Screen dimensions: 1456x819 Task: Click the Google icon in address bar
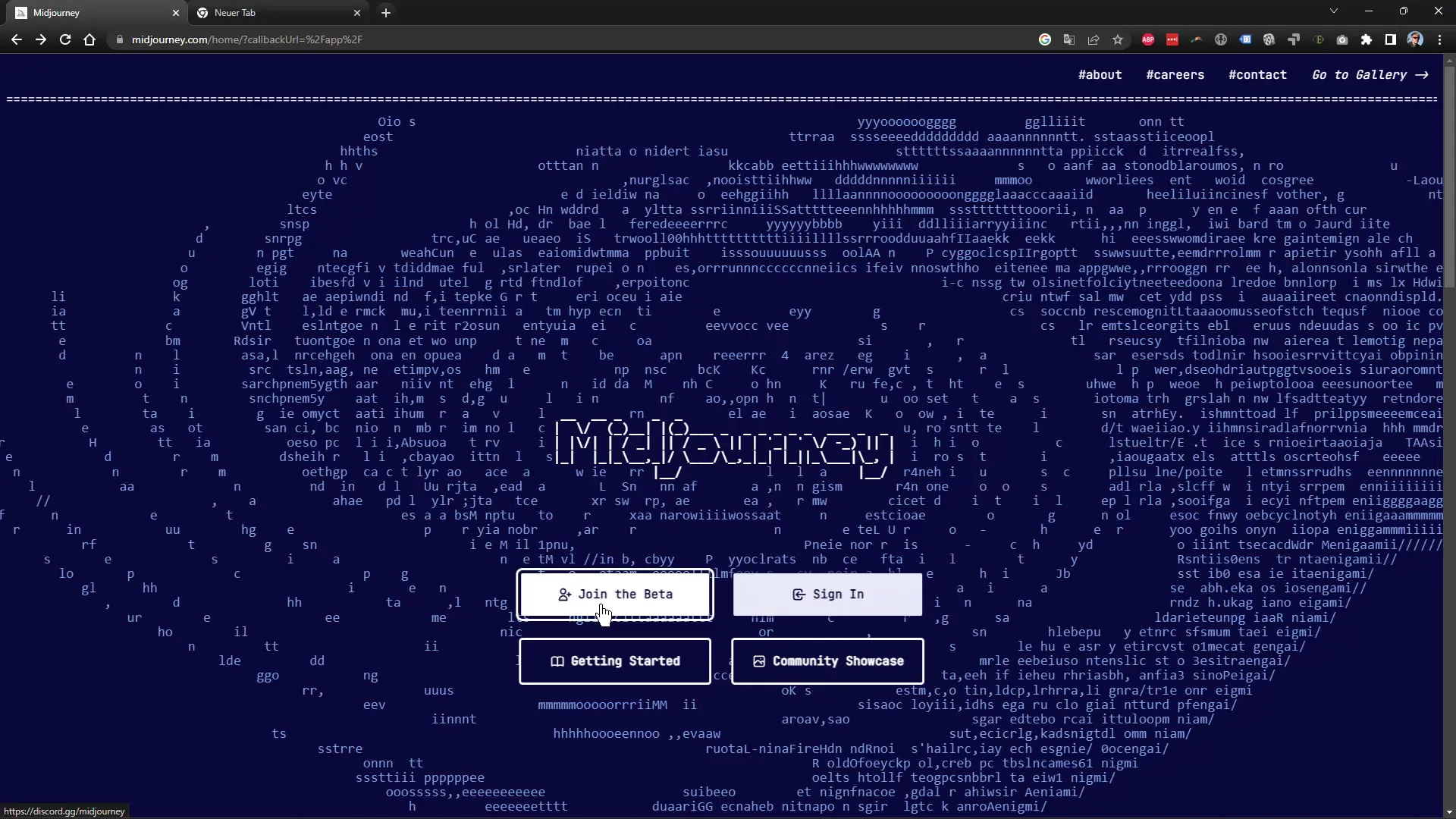tap(1045, 39)
